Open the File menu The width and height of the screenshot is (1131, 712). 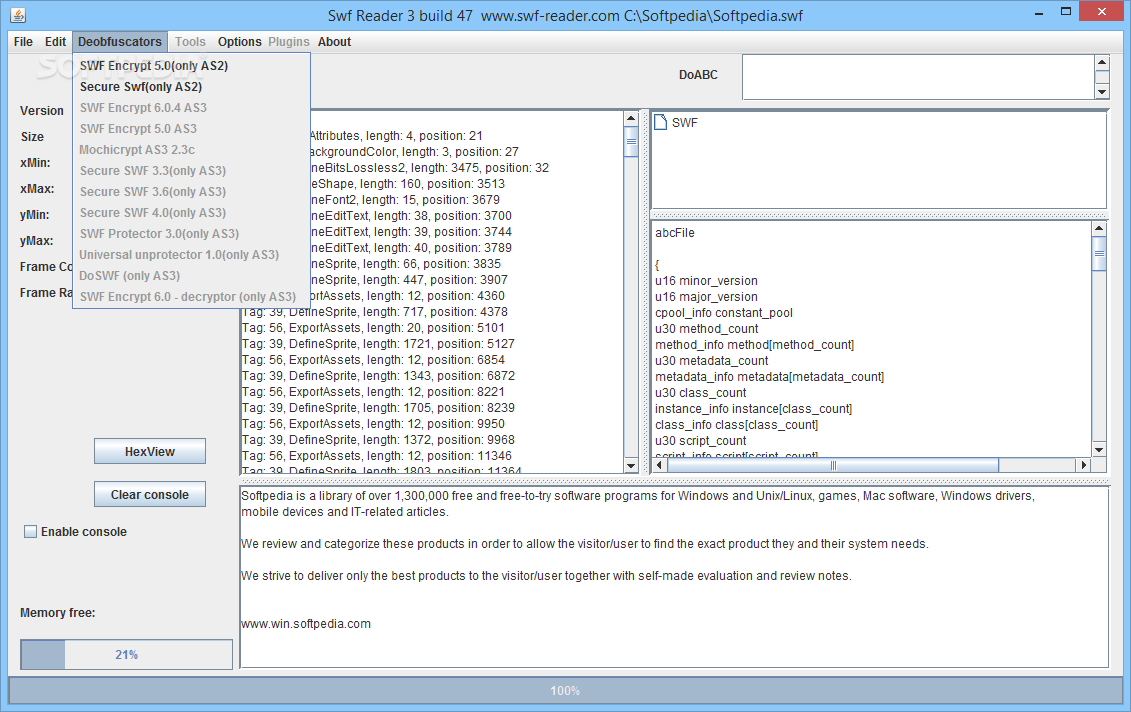[x=23, y=42]
